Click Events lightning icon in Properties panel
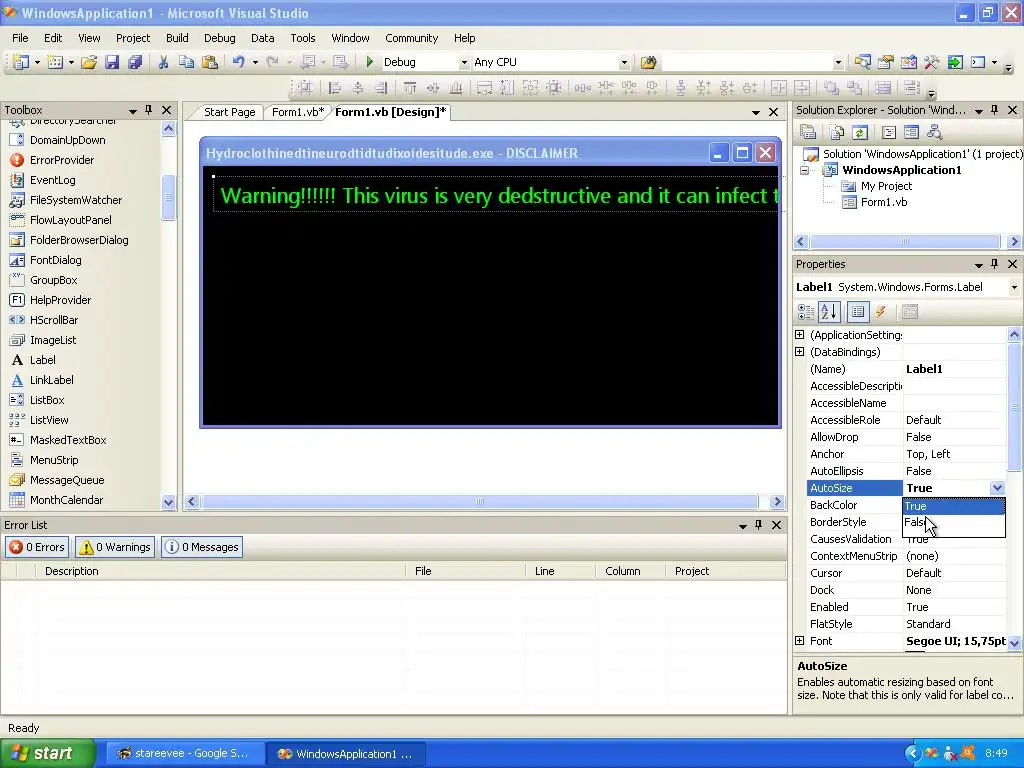 coord(880,312)
